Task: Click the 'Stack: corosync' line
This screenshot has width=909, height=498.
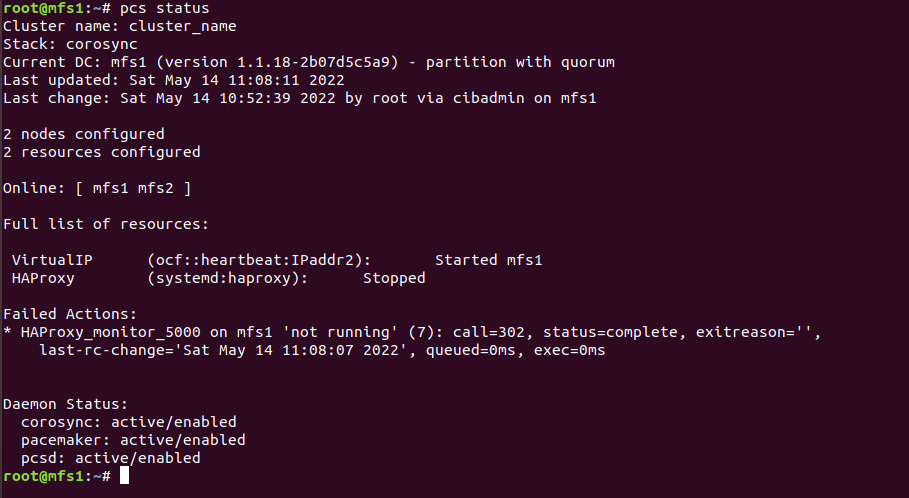Action: (x=70, y=44)
